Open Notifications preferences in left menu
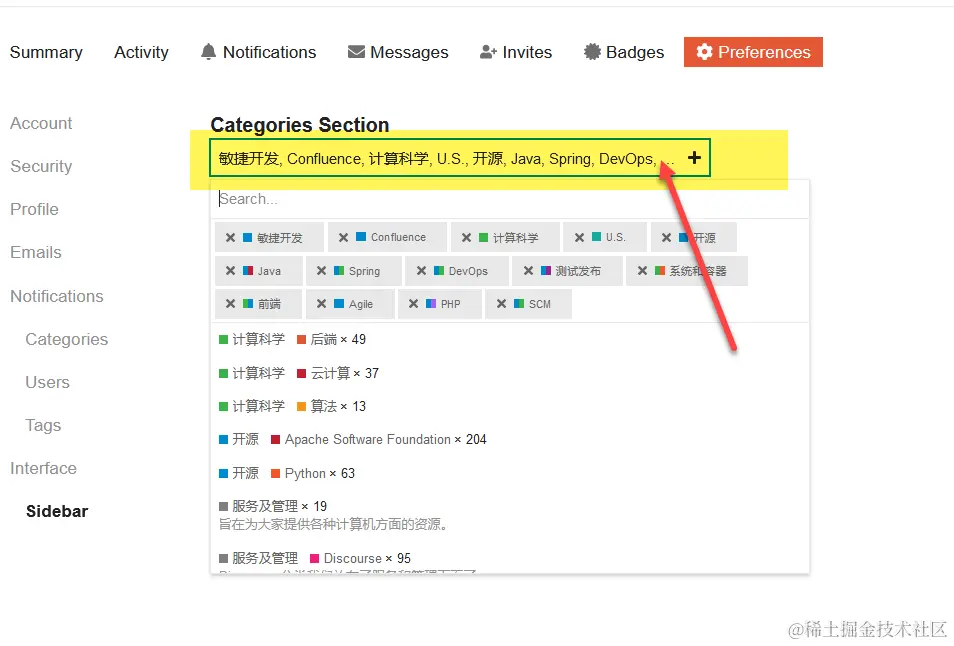 click(57, 296)
